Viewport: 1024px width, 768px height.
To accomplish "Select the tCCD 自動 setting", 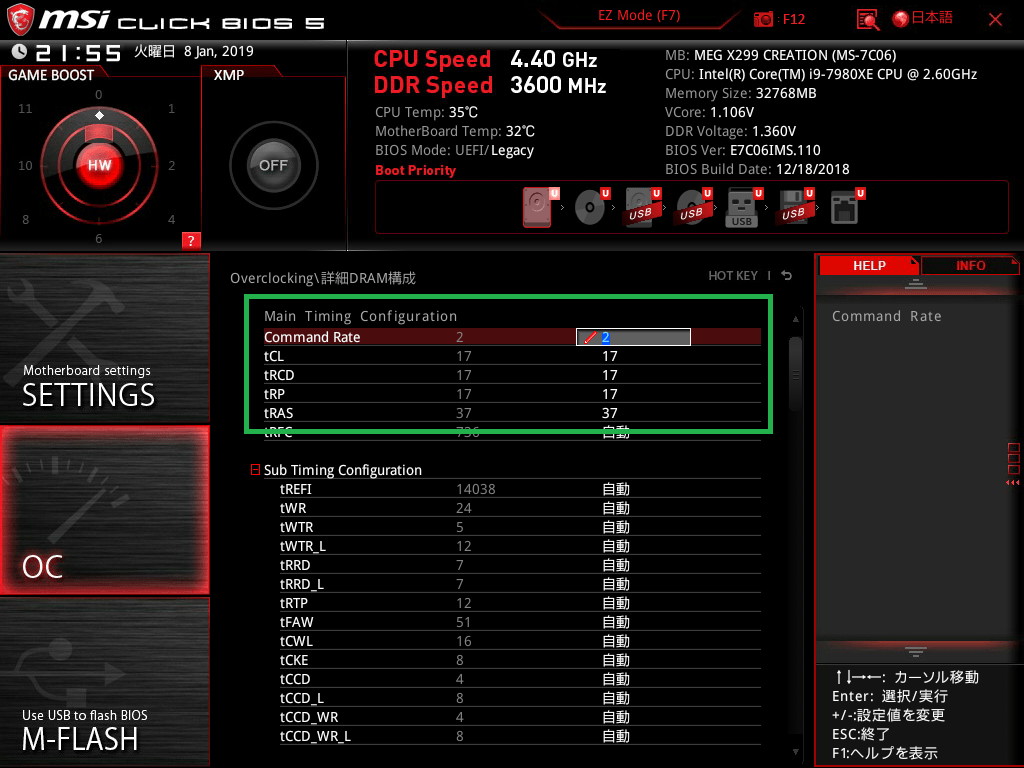I will [616, 679].
